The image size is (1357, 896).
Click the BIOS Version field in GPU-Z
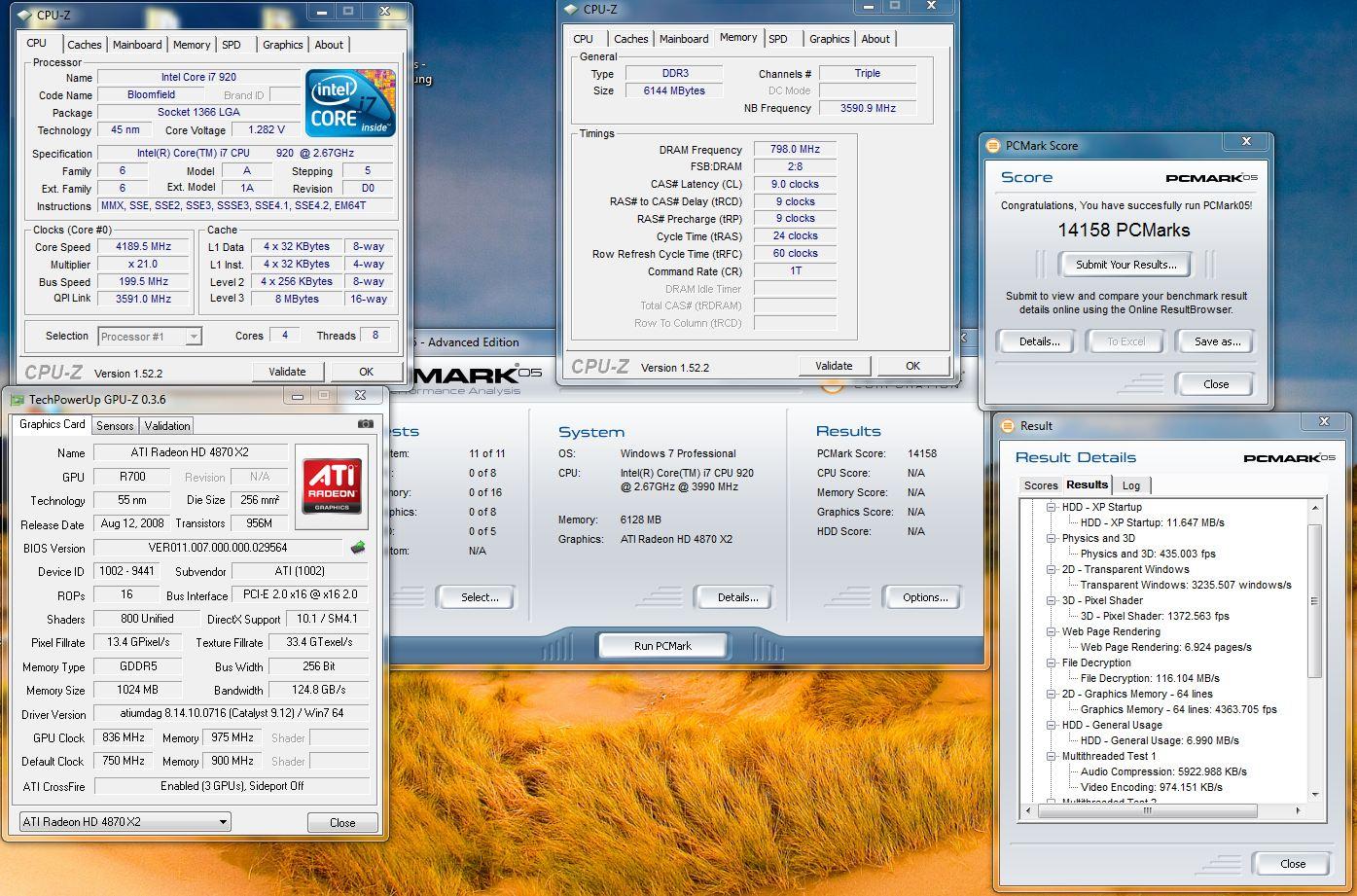tap(217, 548)
